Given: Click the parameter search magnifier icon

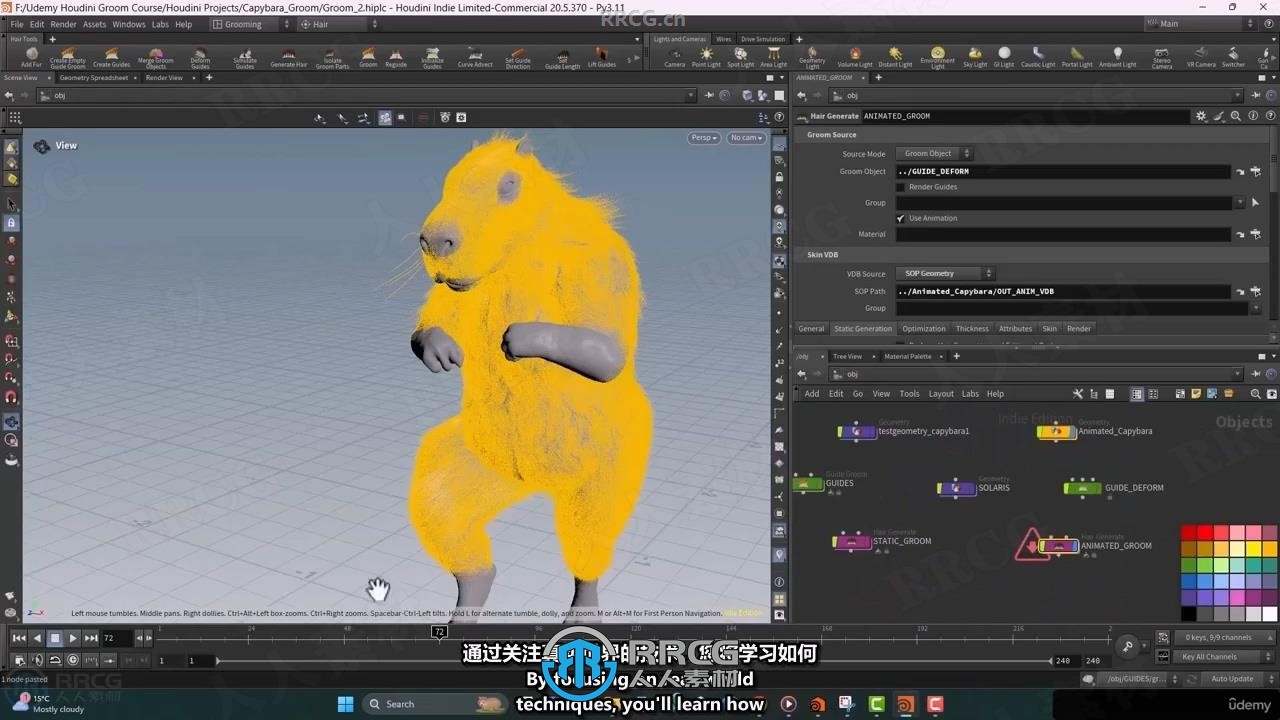Looking at the screenshot, I should [1236, 116].
